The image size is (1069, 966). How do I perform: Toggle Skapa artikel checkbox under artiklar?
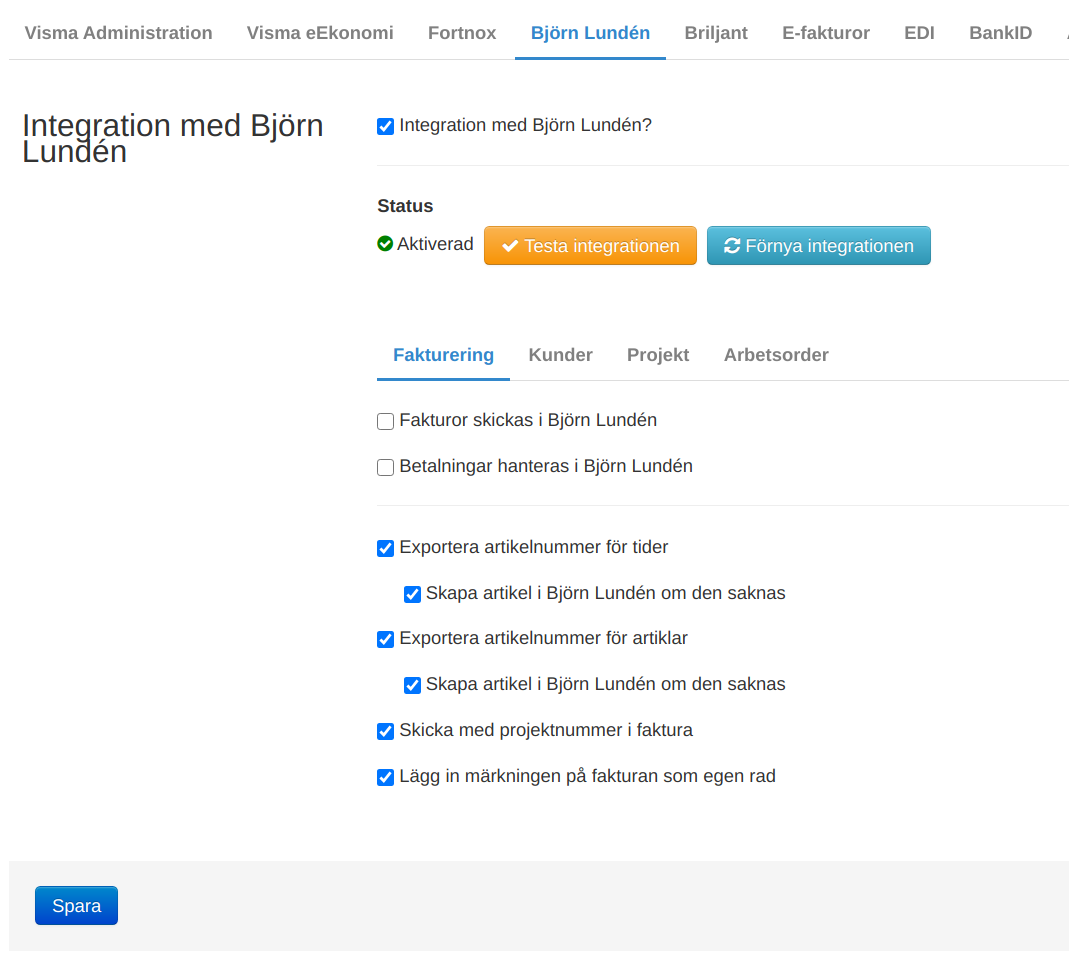click(x=412, y=685)
